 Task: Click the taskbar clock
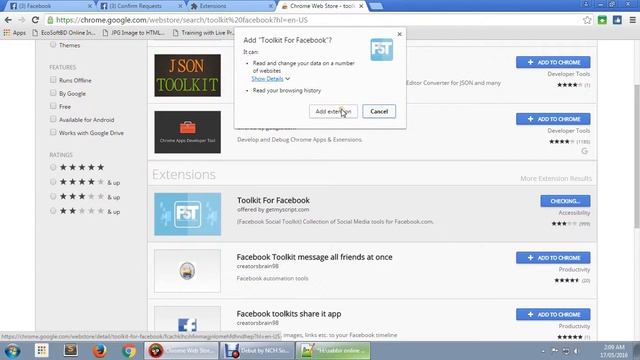point(613,351)
